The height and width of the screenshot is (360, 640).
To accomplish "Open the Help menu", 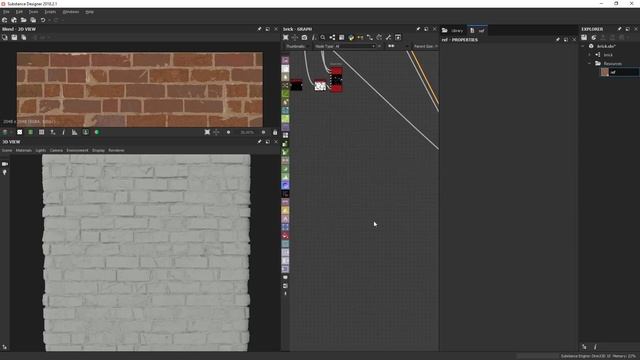I will tap(89, 12).
